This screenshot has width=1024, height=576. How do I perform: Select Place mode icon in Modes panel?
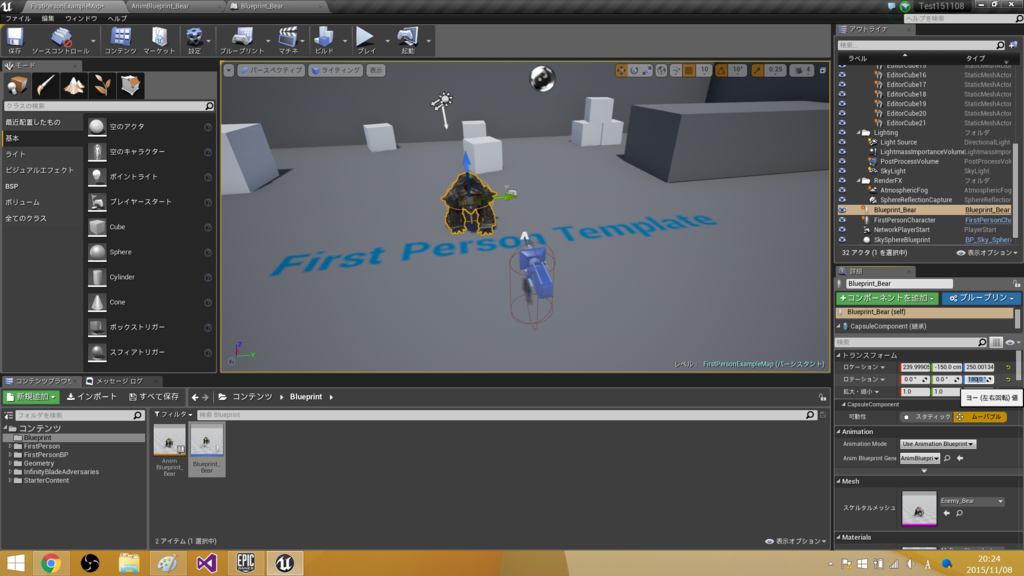(18, 86)
